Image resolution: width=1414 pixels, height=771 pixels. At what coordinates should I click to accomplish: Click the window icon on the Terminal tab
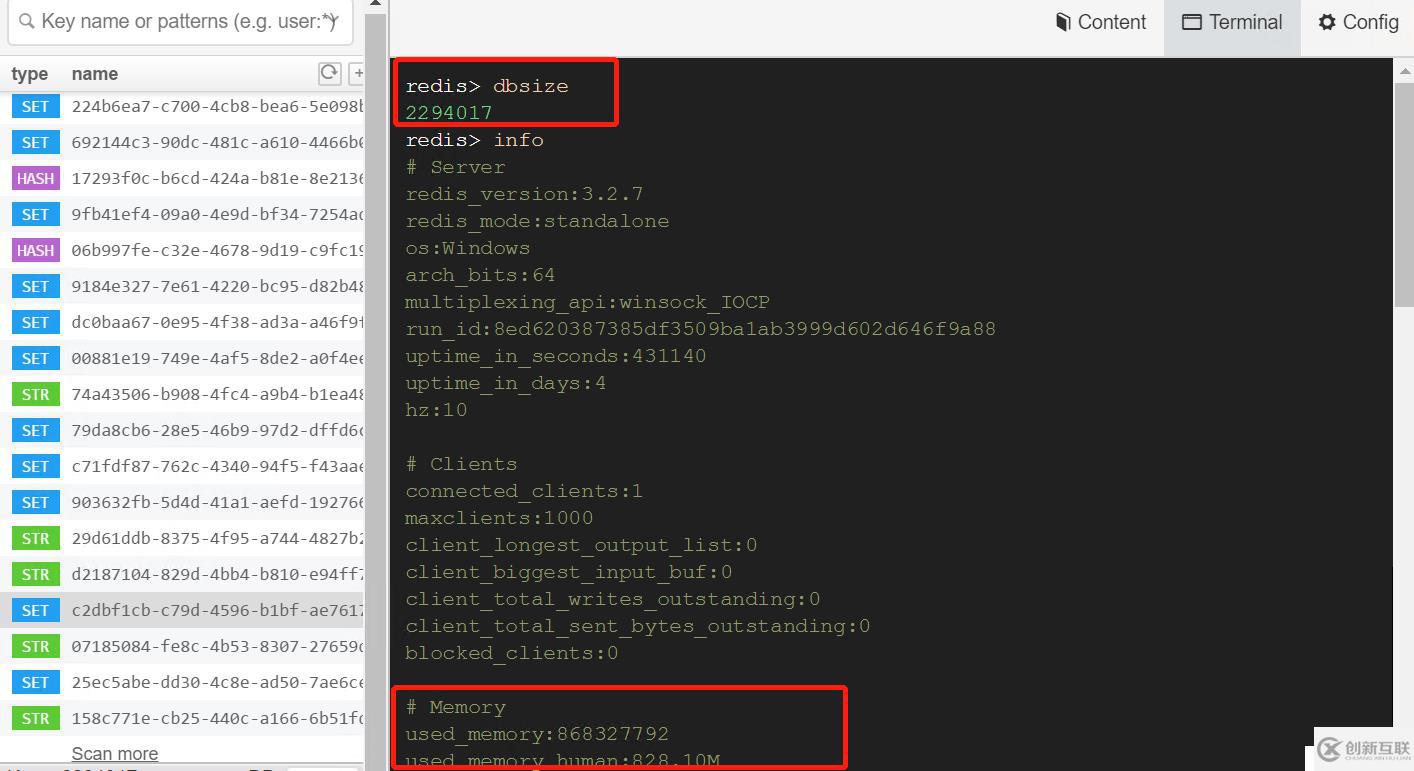[x=1191, y=22]
